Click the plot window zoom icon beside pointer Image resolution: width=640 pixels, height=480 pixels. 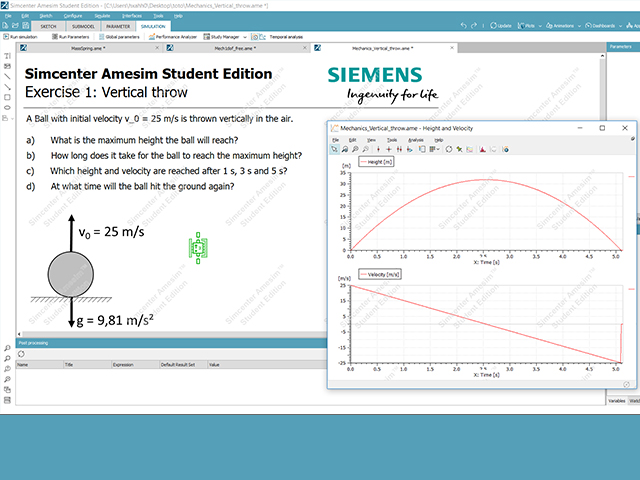[345, 149]
